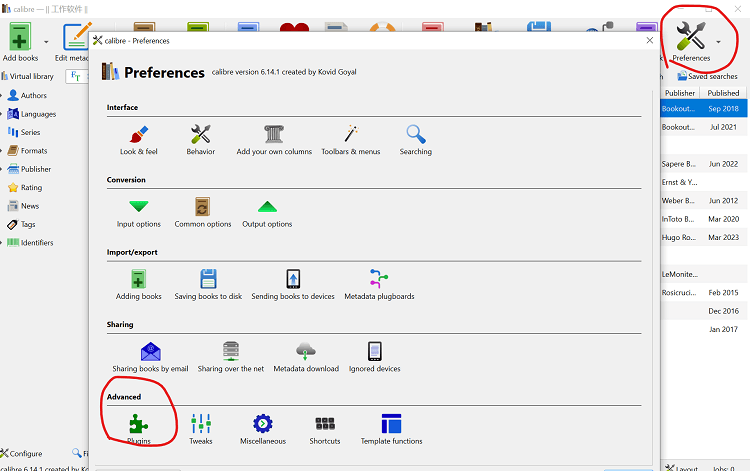This screenshot has width=750, height=471.
Task: Select the Rosicruci... Feb 2015 row
Action: tap(704, 292)
